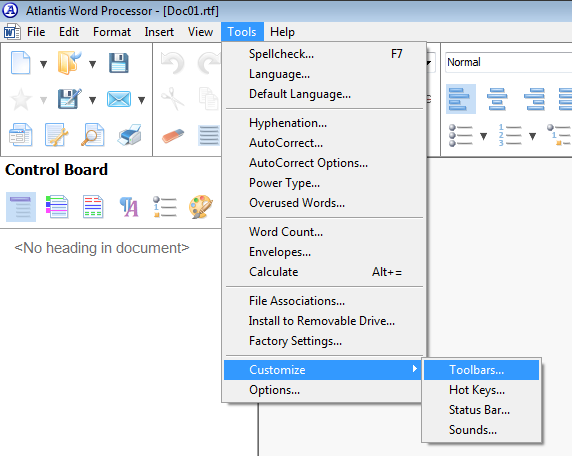Image resolution: width=572 pixels, height=456 pixels.
Task: Open Overused Words... tool
Action: (x=324, y=203)
